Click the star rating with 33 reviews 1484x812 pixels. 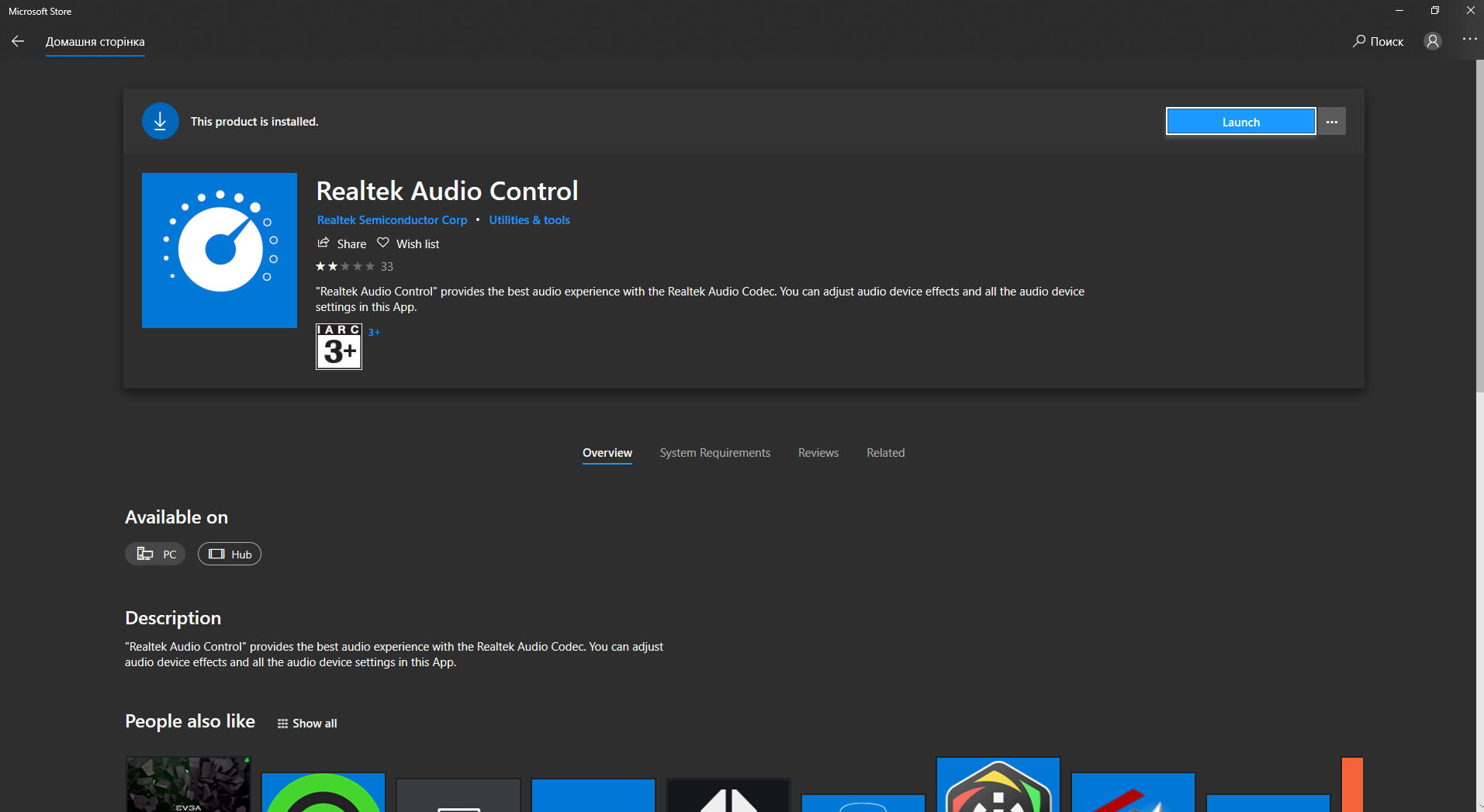coord(355,267)
